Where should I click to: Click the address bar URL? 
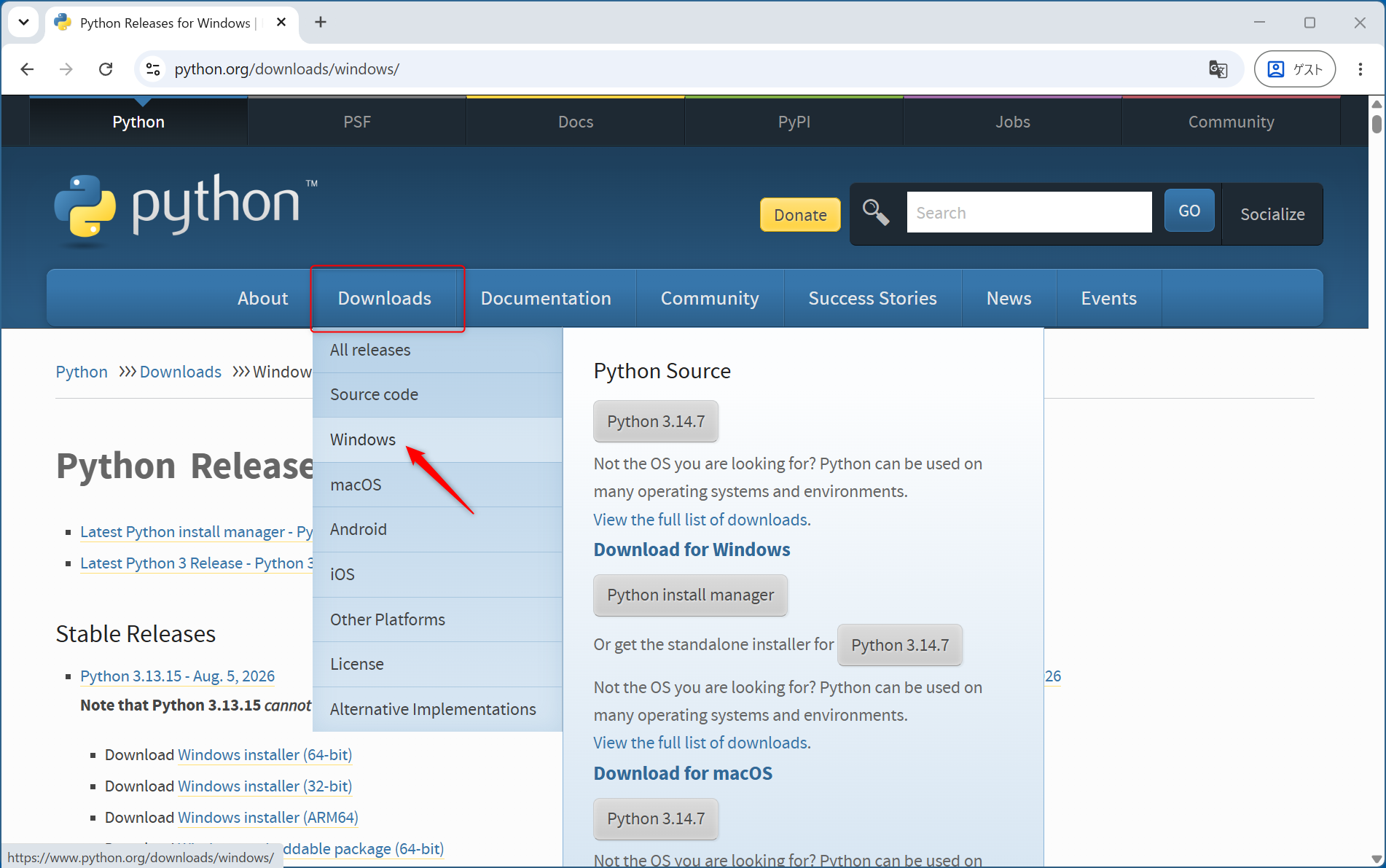287,69
